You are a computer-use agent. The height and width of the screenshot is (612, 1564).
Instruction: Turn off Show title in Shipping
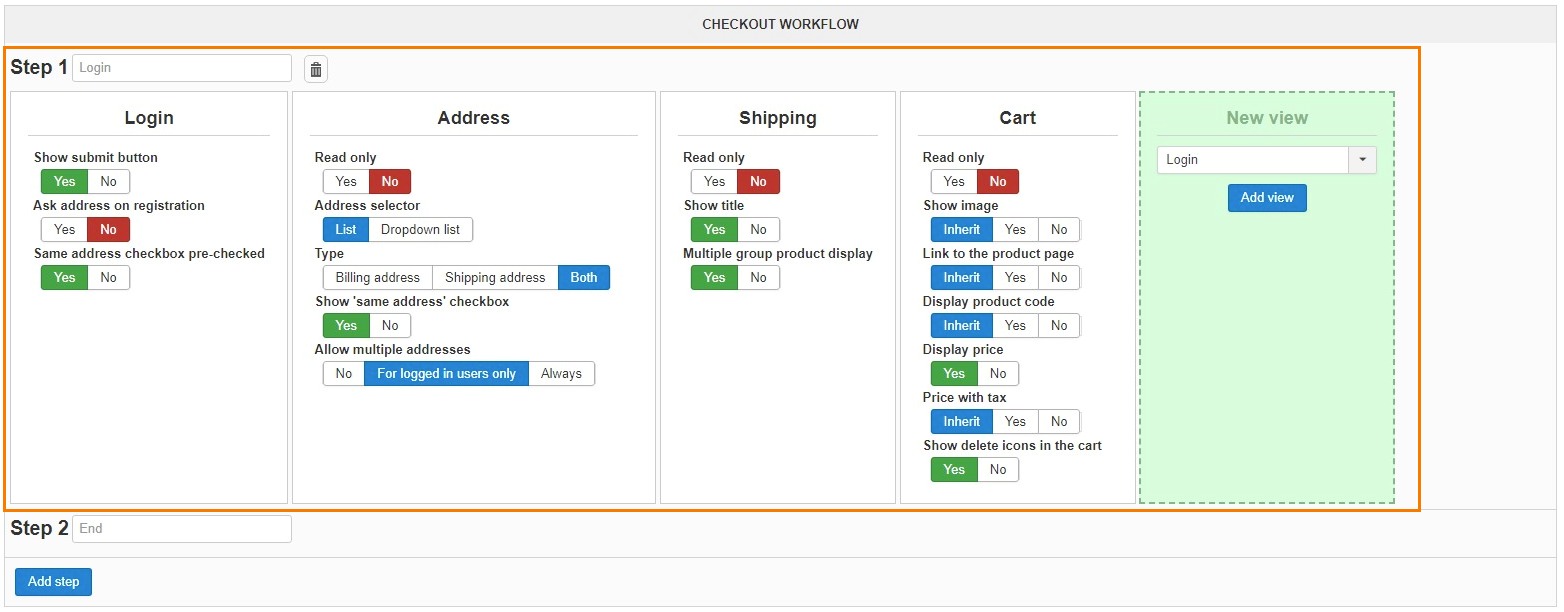pyautogui.click(x=758, y=230)
